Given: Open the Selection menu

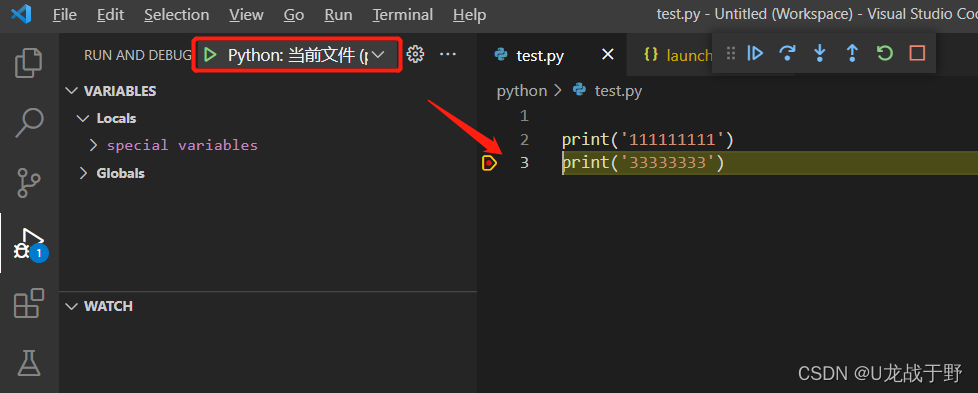Looking at the screenshot, I should (177, 14).
